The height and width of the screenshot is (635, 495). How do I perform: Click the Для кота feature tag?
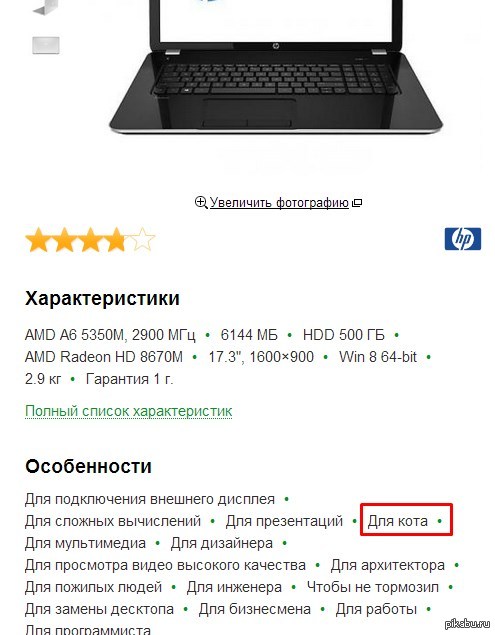pyautogui.click(x=397, y=521)
